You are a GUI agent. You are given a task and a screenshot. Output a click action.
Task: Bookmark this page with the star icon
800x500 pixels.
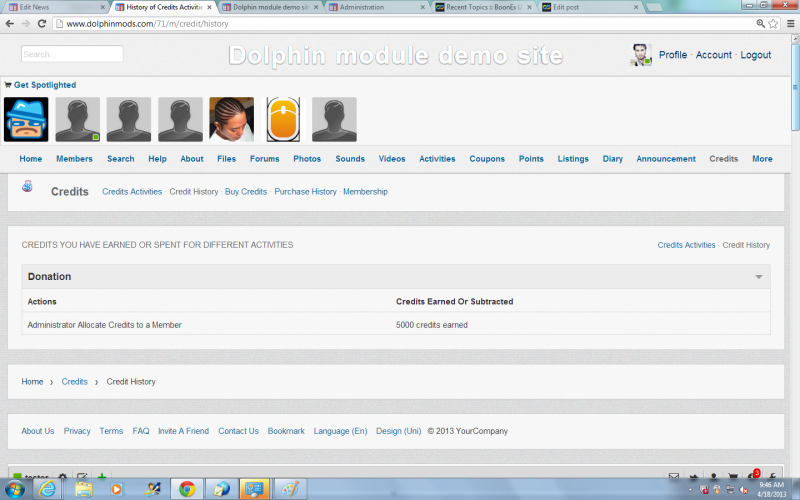pyautogui.click(x=773, y=23)
